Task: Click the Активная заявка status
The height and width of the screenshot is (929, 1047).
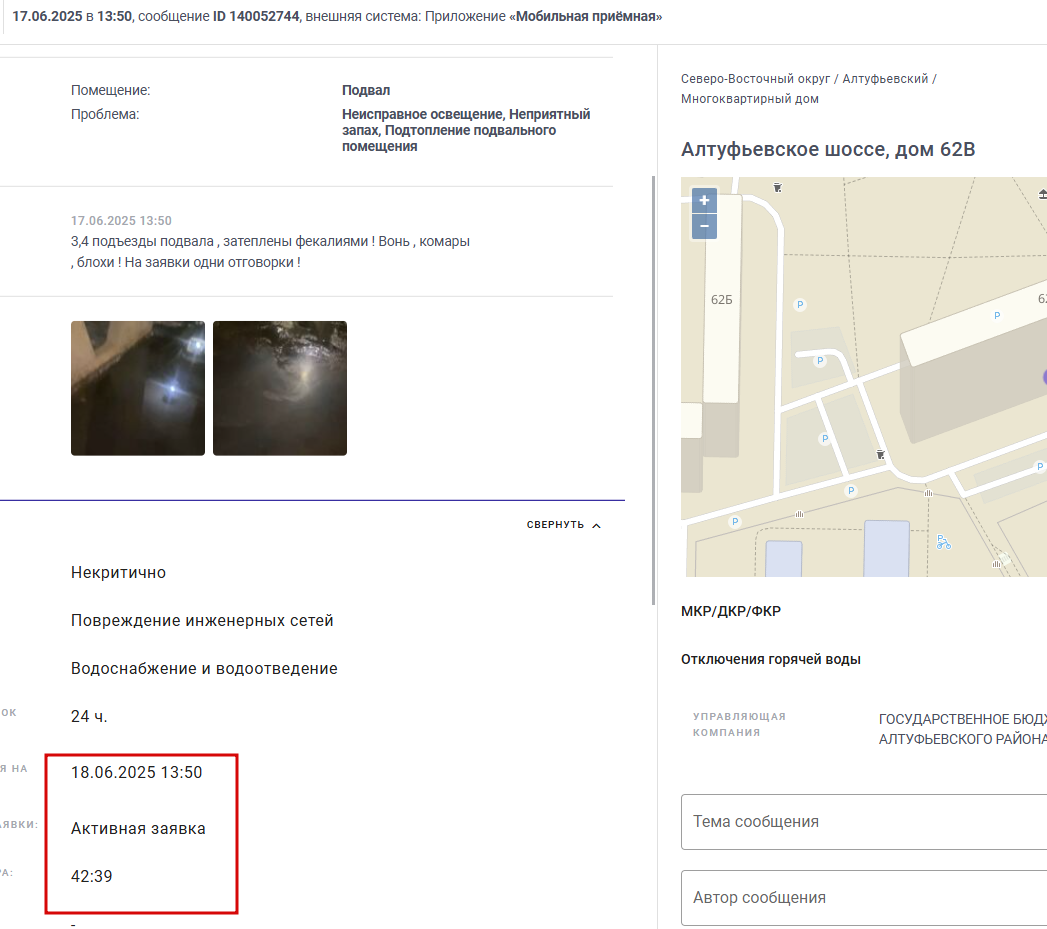Action: (x=138, y=829)
